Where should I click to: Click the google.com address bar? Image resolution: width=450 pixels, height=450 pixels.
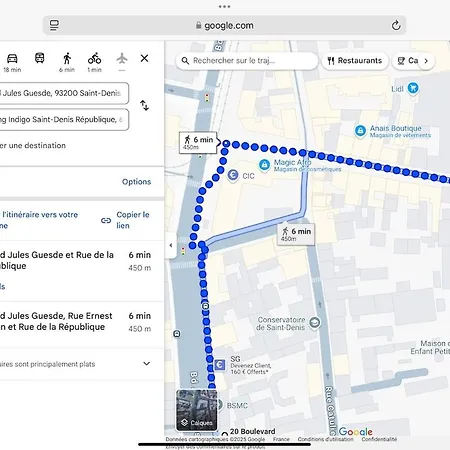pyautogui.click(x=224, y=25)
